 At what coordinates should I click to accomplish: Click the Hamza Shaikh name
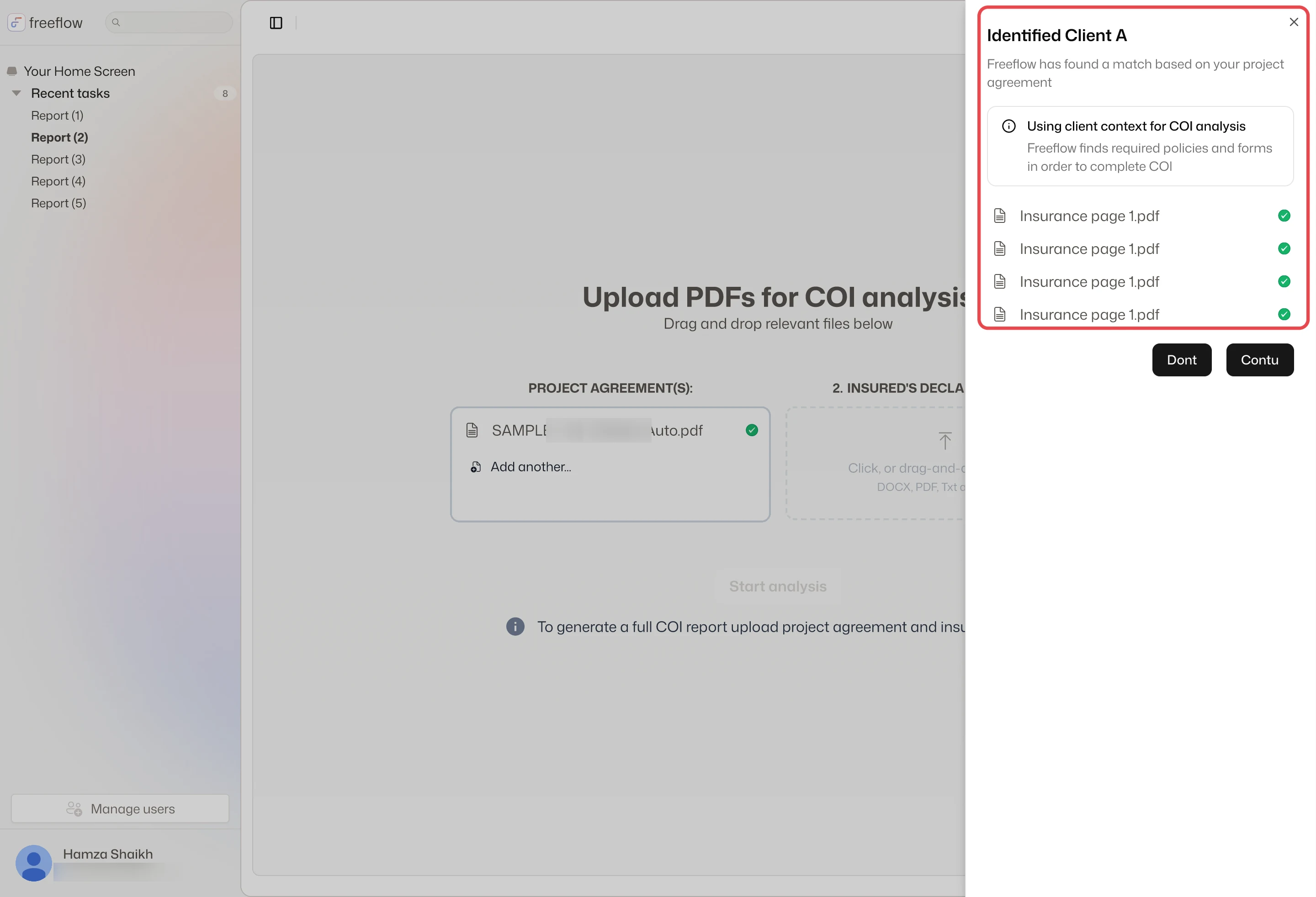[107, 854]
